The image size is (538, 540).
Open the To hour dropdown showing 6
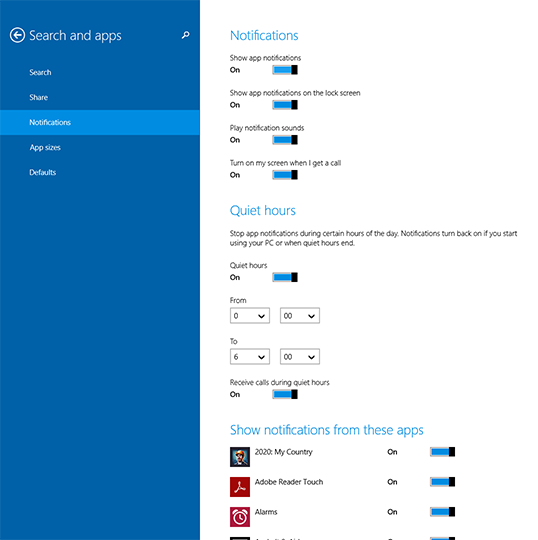coord(250,356)
